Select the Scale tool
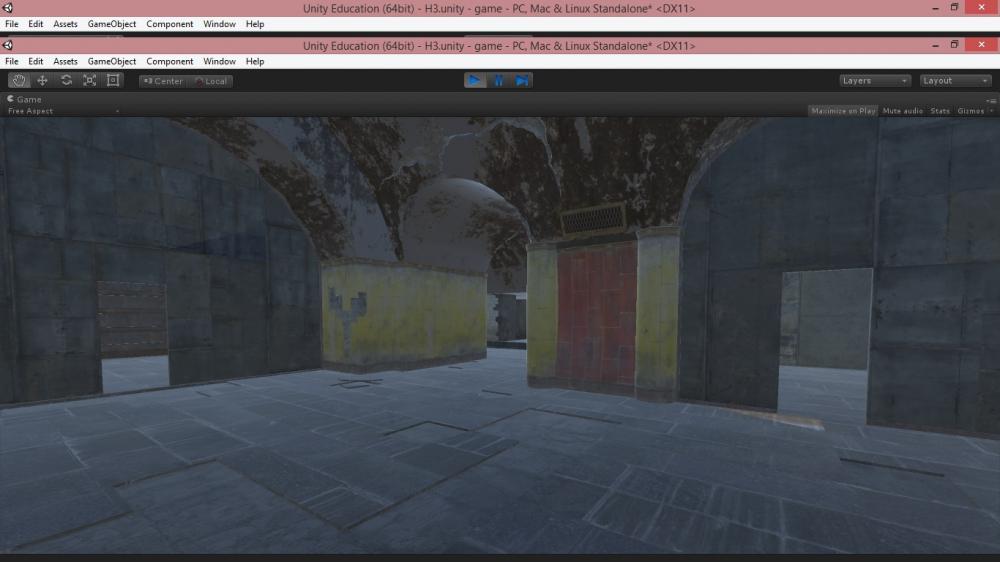Viewport: 1000px width, 562px height. (x=90, y=80)
